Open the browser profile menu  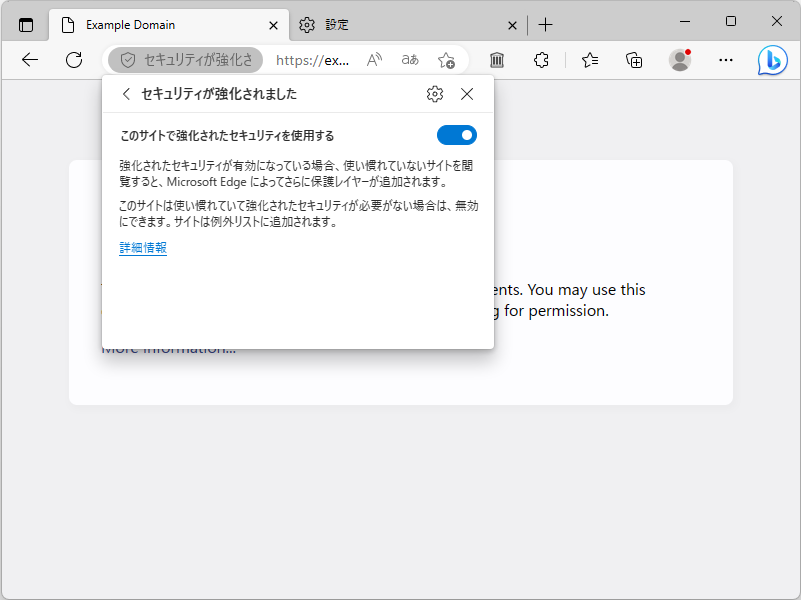point(679,60)
